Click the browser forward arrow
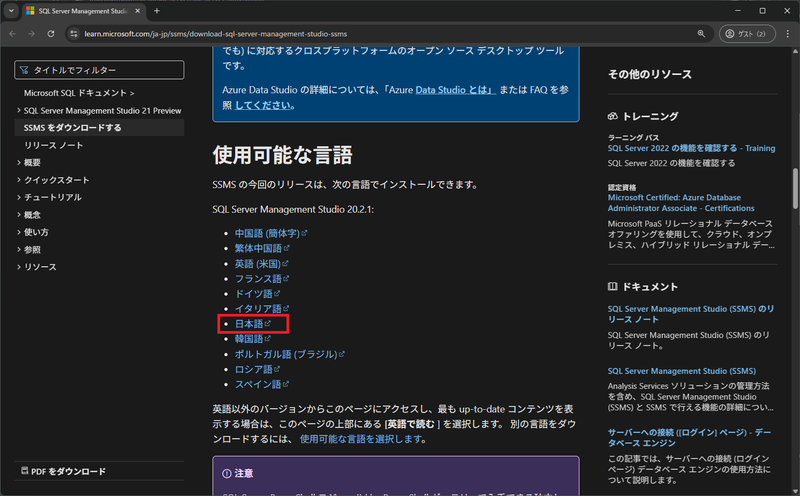The width and height of the screenshot is (800, 496). [x=32, y=34]
